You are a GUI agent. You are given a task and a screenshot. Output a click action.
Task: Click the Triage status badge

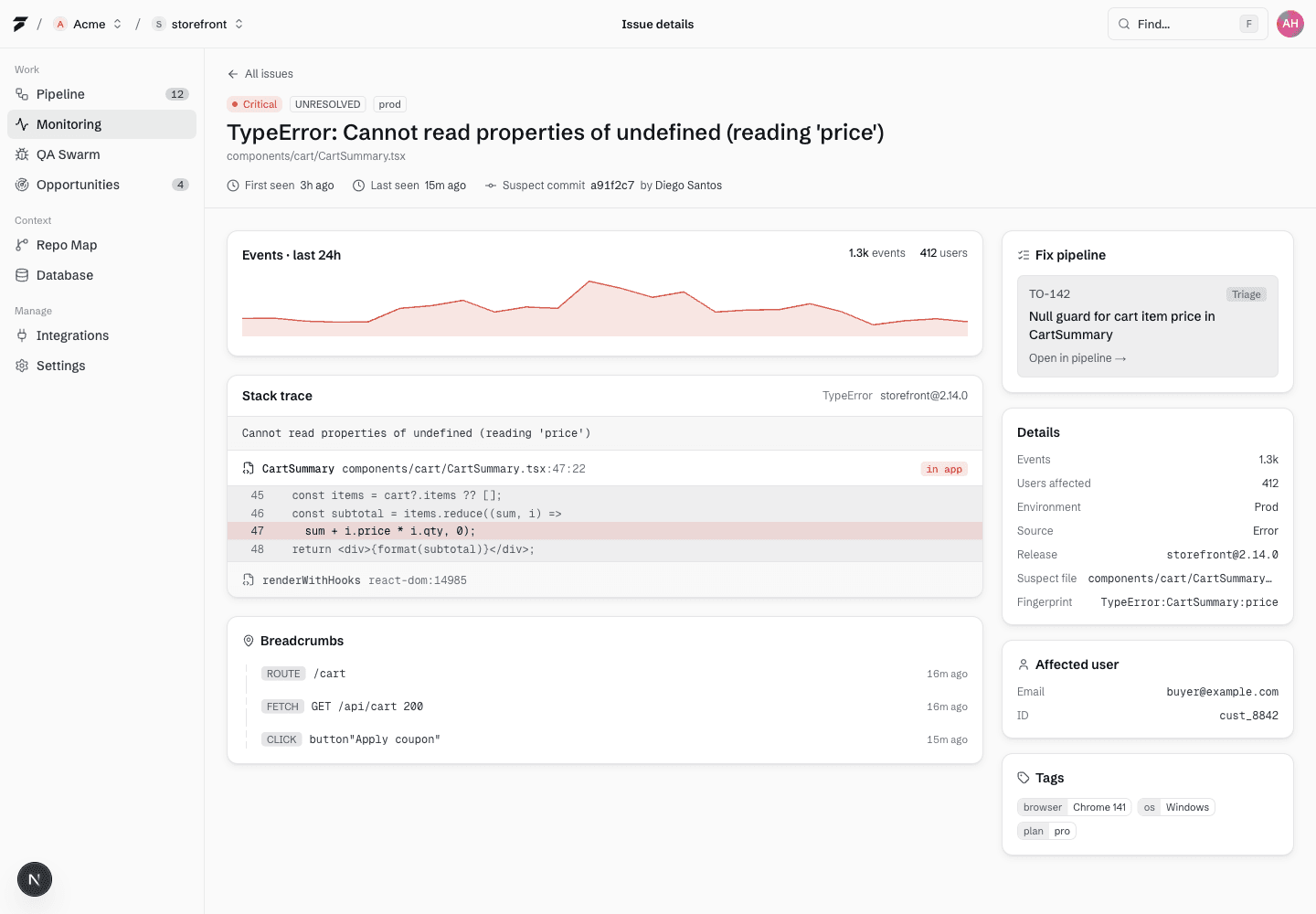pyautogui.click(x=1246, y=294)
